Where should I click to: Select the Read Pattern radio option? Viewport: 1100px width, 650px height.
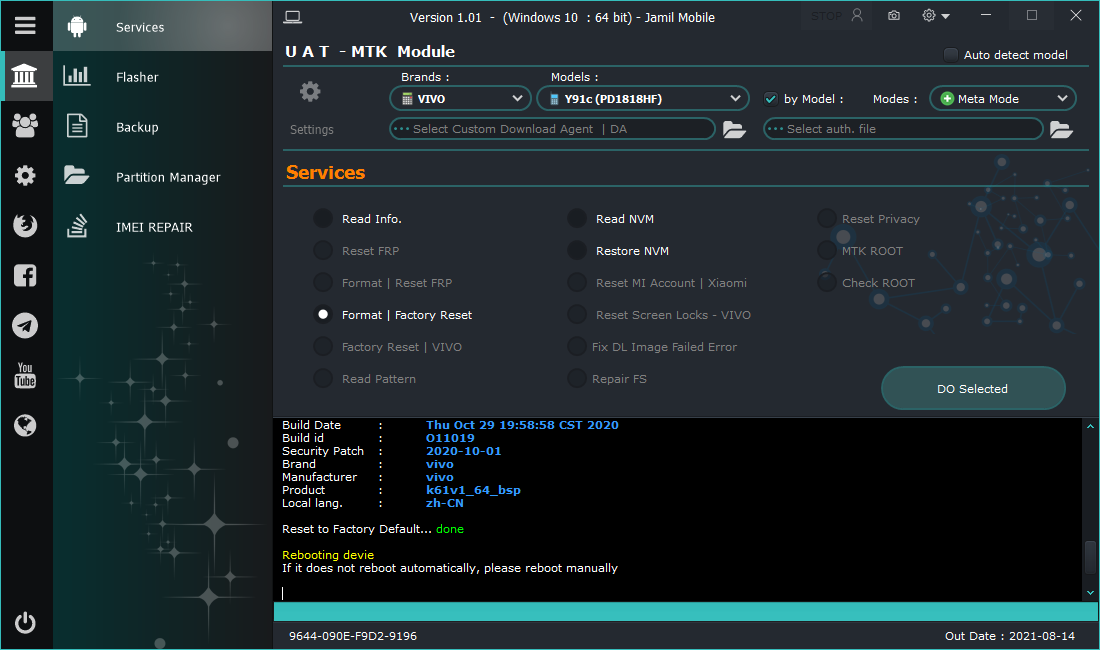click(x=323, y=379)
